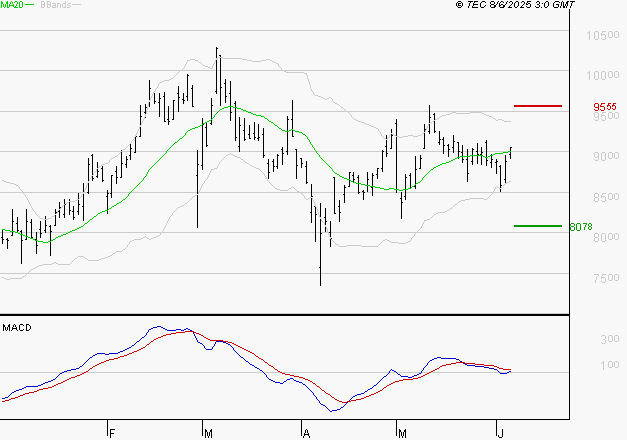Click the 9000 price axis label
The width and height of the screenshot is (627, 440).
(606, 156)
